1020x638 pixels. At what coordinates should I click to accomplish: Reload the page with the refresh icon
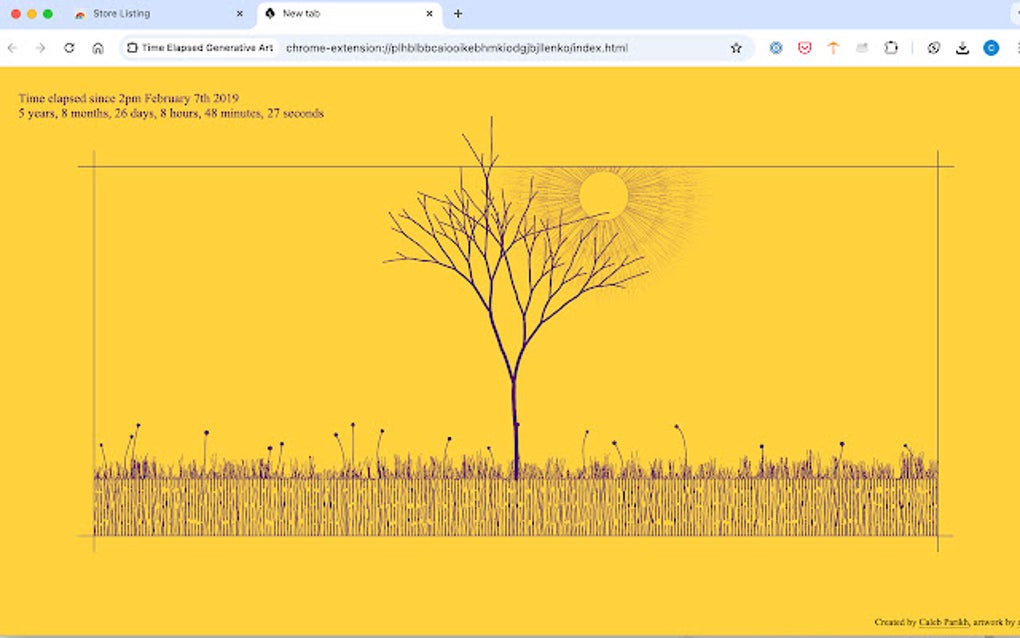(x=68, y=47)
